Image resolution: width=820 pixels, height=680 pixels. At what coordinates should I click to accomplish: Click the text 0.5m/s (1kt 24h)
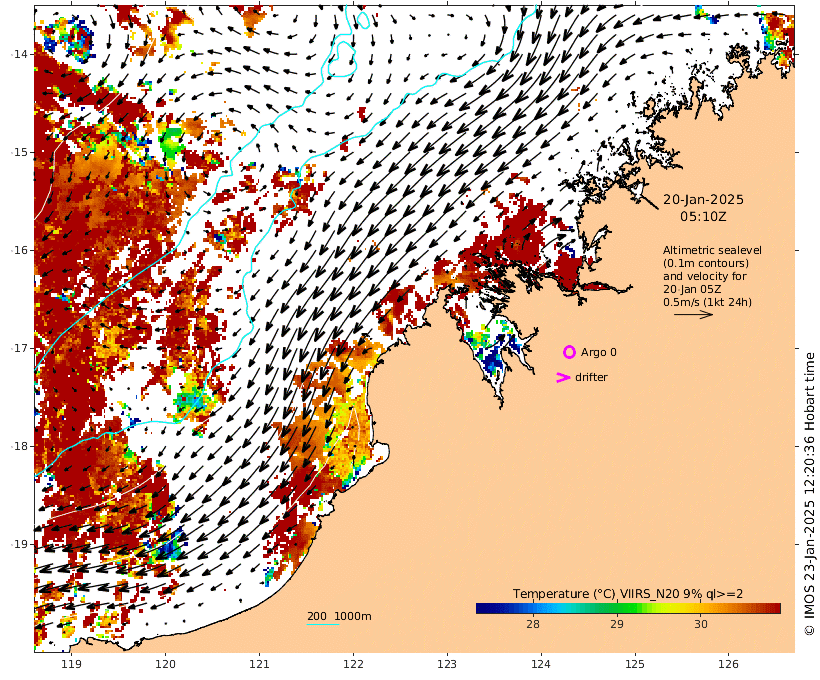(708, 302)
